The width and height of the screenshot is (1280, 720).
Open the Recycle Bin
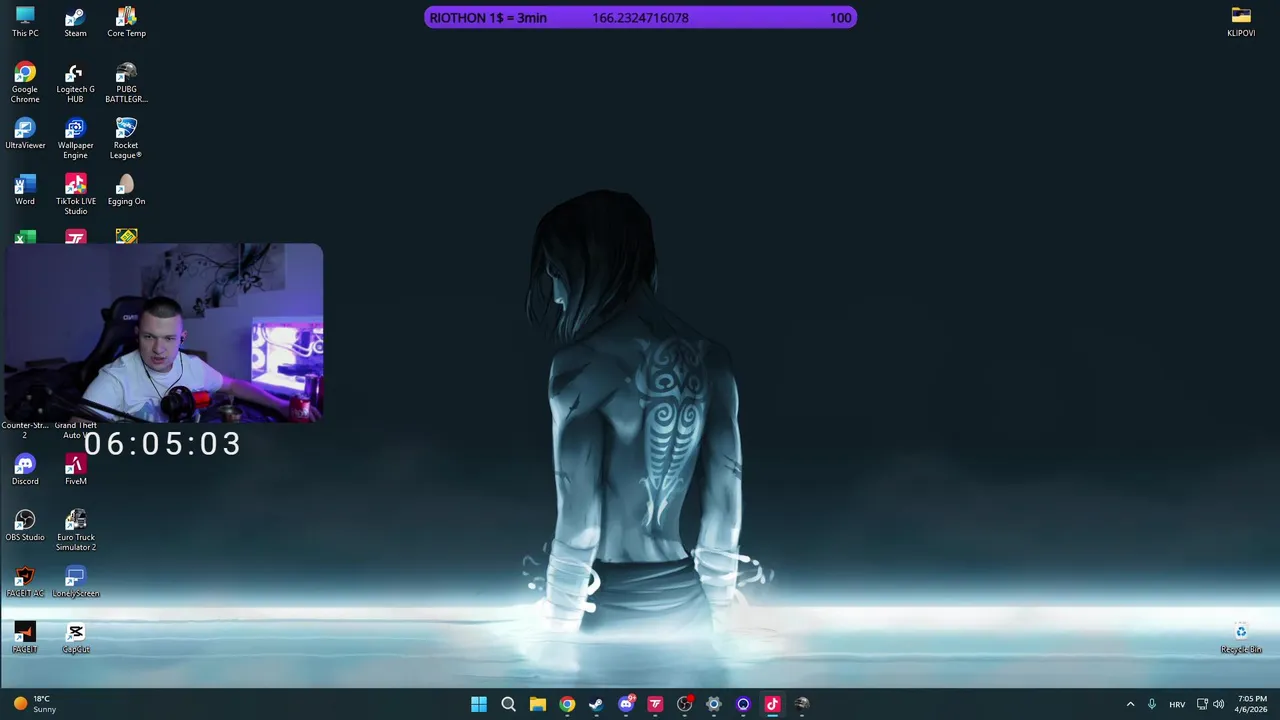[x=1241, y=637]
